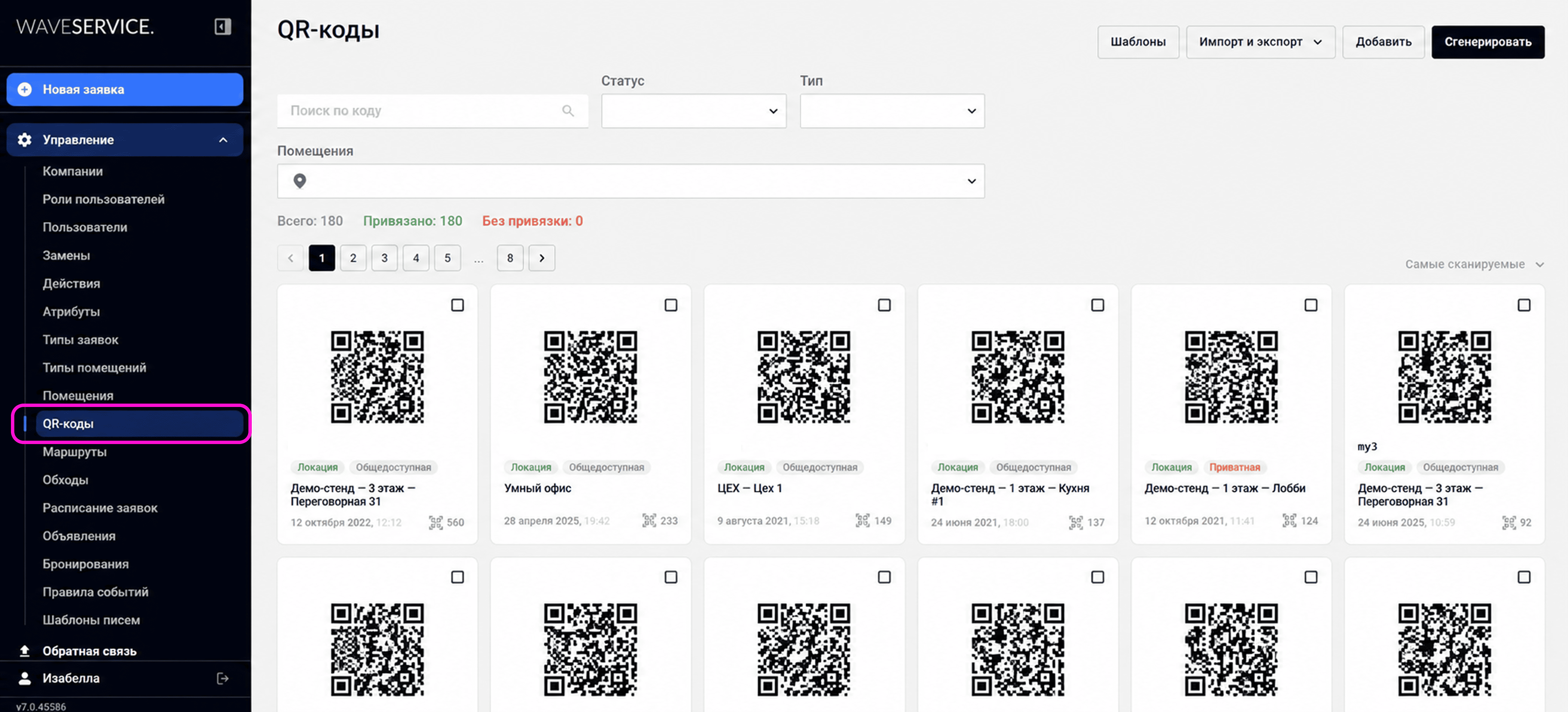Screen dimensions: 1568x712
Task: Check the ЦЕХ — Цех 1 card checkbox
Action: pyautogui.click(x=884, y=305)
